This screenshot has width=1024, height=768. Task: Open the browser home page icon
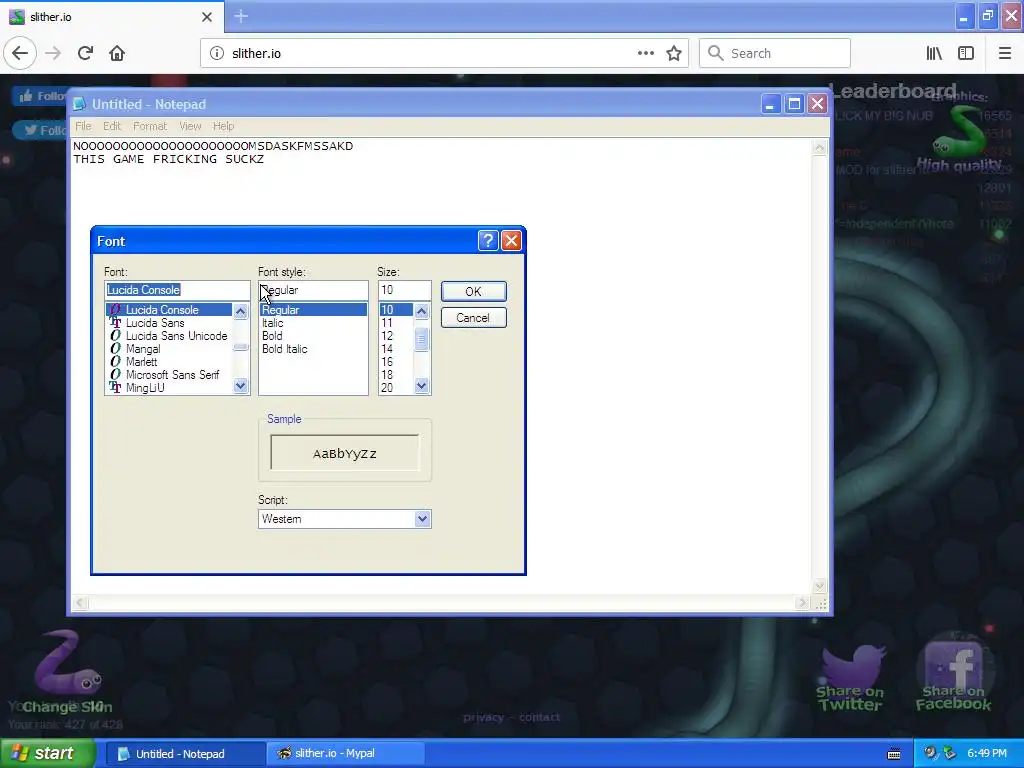tap(117, 53)
